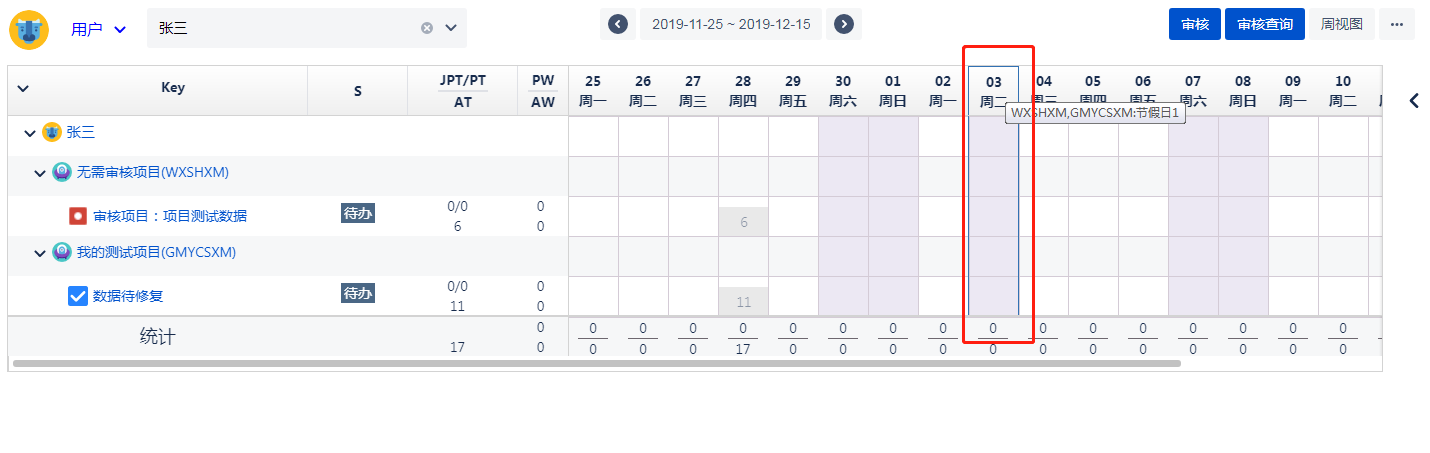Image resolution: width=1430 pixels, height=453 pixels.
Task: Switch to 周视图 view
Action: [1342, 24]
